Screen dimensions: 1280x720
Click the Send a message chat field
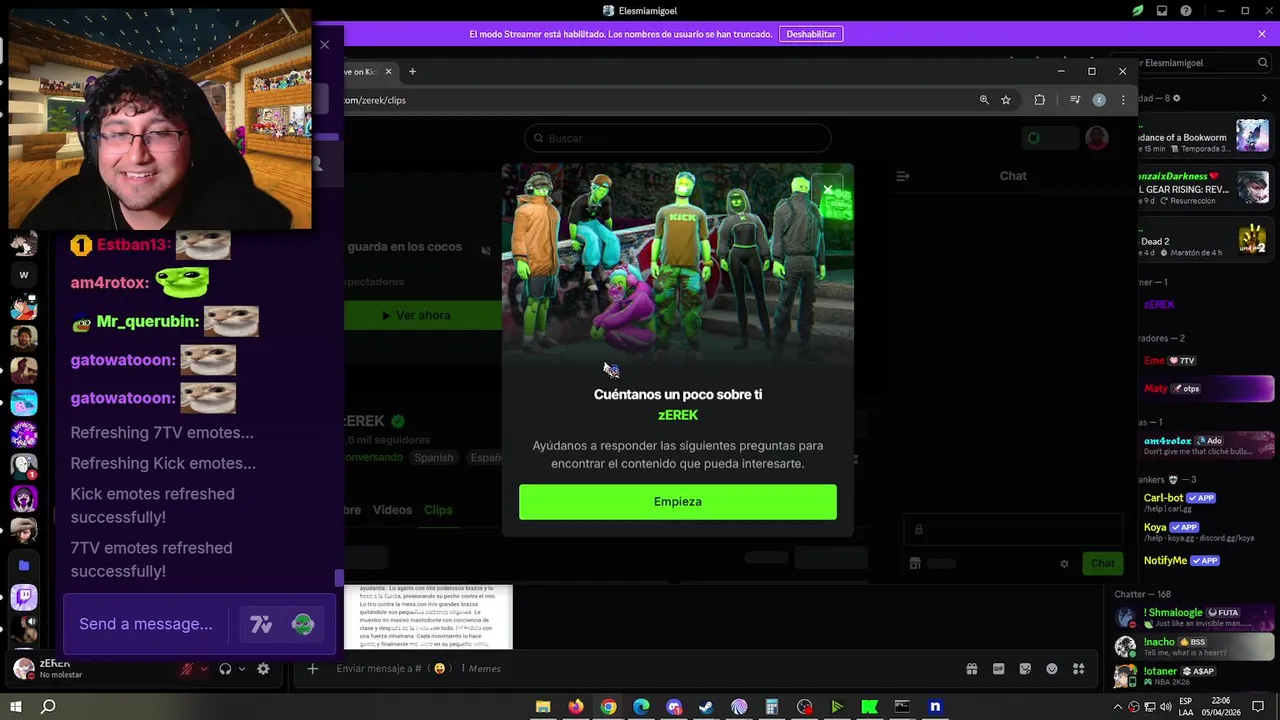pyautogui.click(x=146, y=624)
